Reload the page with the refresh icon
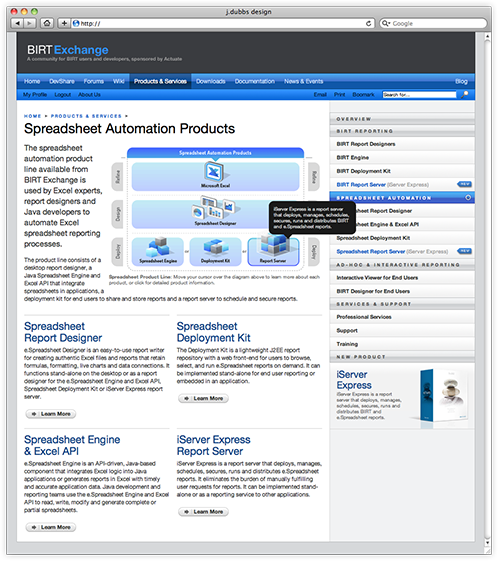Viewport: 498px width, 561px height. coord(368,23)
